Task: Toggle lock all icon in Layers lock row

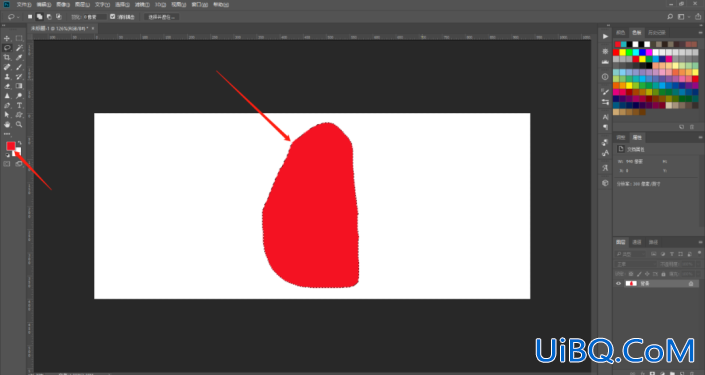Action: (663, 274)
